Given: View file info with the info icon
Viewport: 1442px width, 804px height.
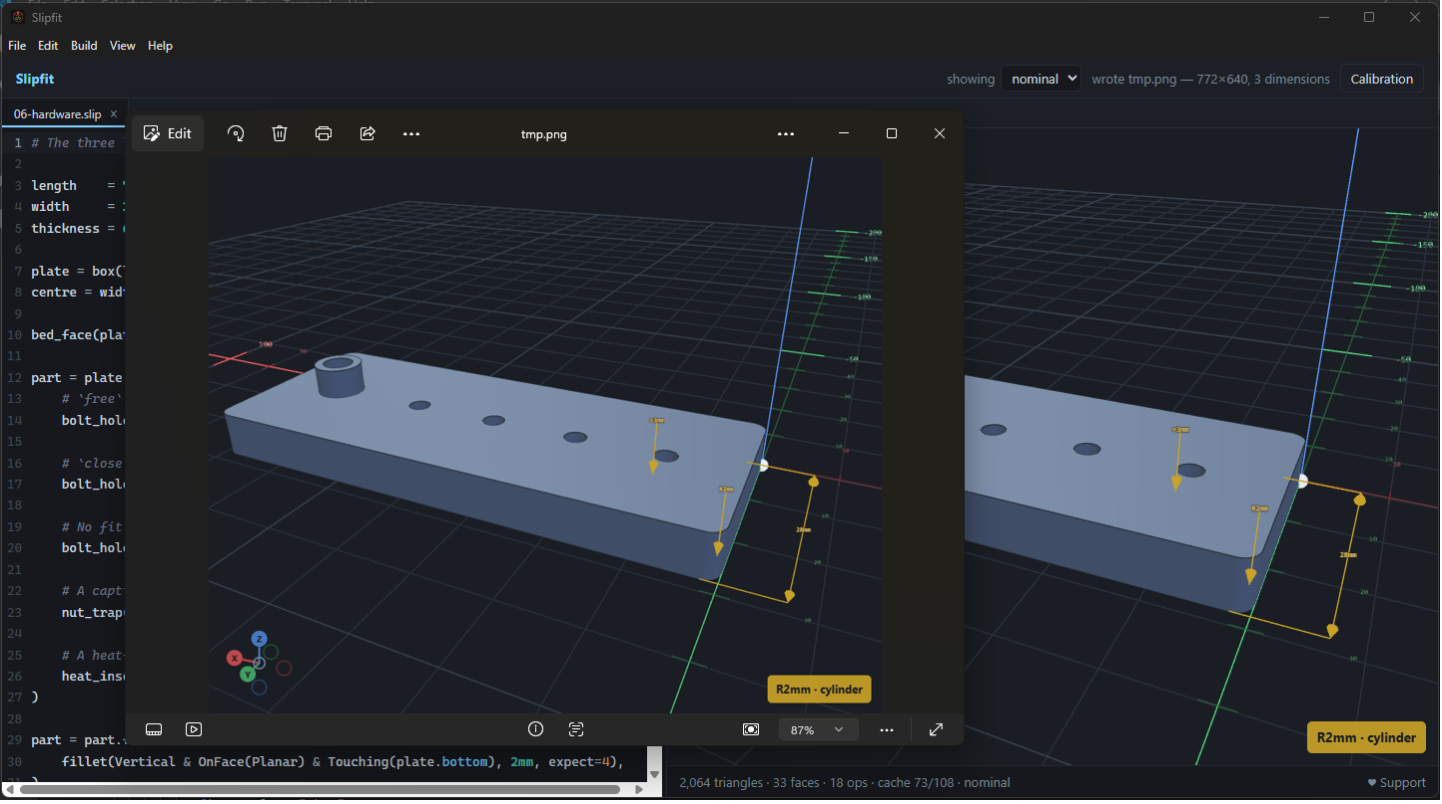Looking at the screenshot, I should (536, 730).
